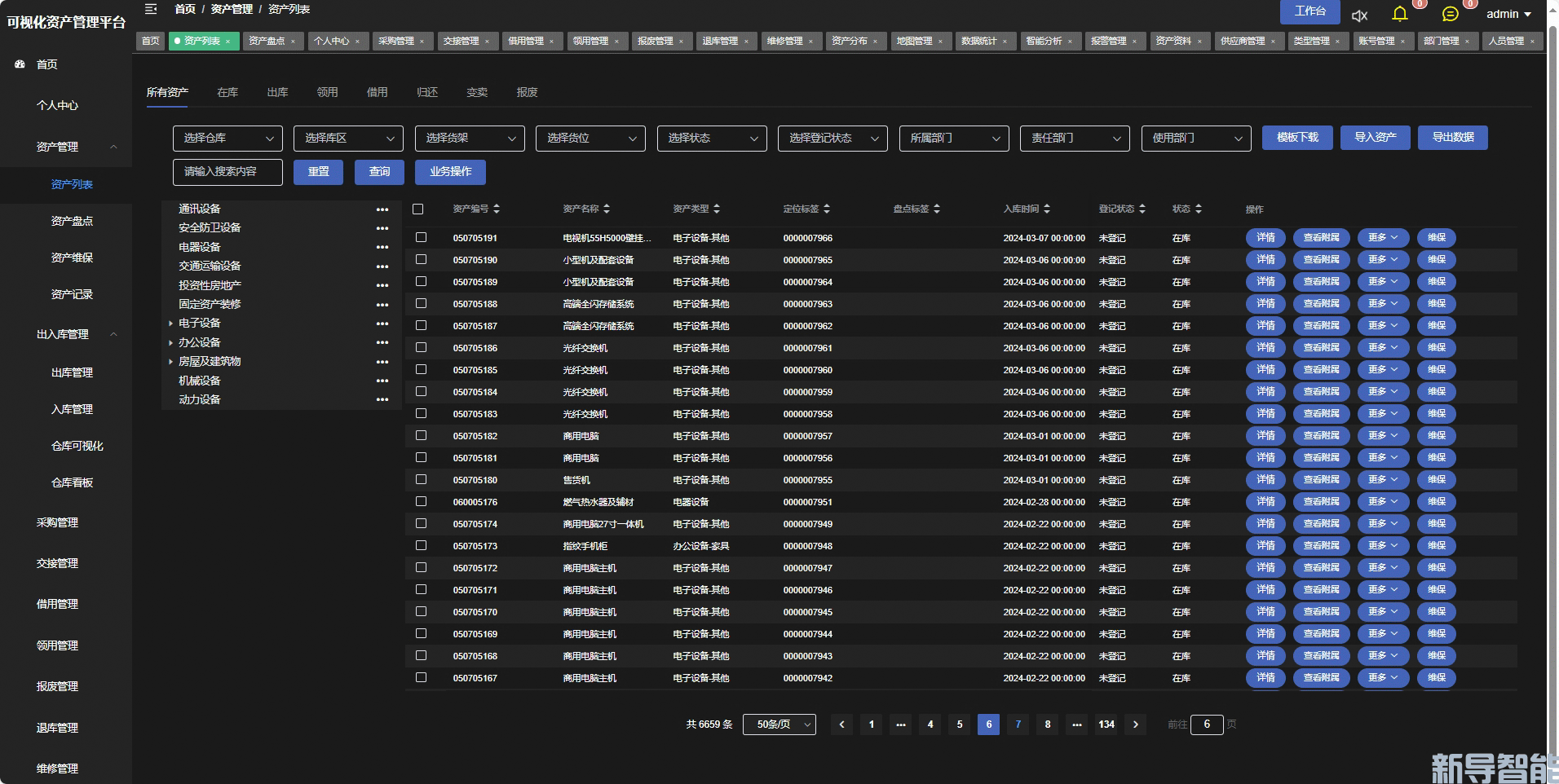This screenshot has height=784, width=1559.
Task: Open the messages chat bubble icon
Action: 1450,14
